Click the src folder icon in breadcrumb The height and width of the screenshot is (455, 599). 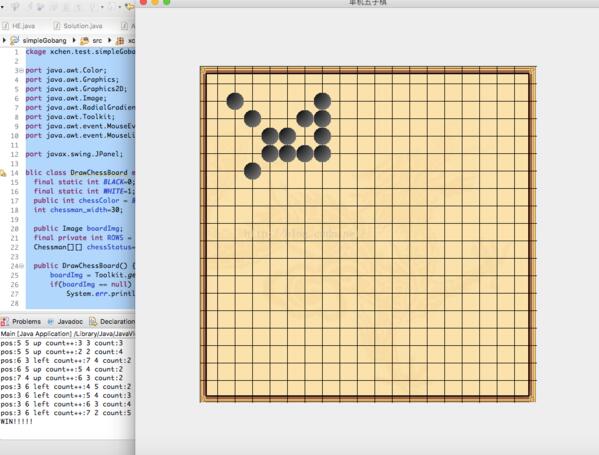click(x=84, y=40)
